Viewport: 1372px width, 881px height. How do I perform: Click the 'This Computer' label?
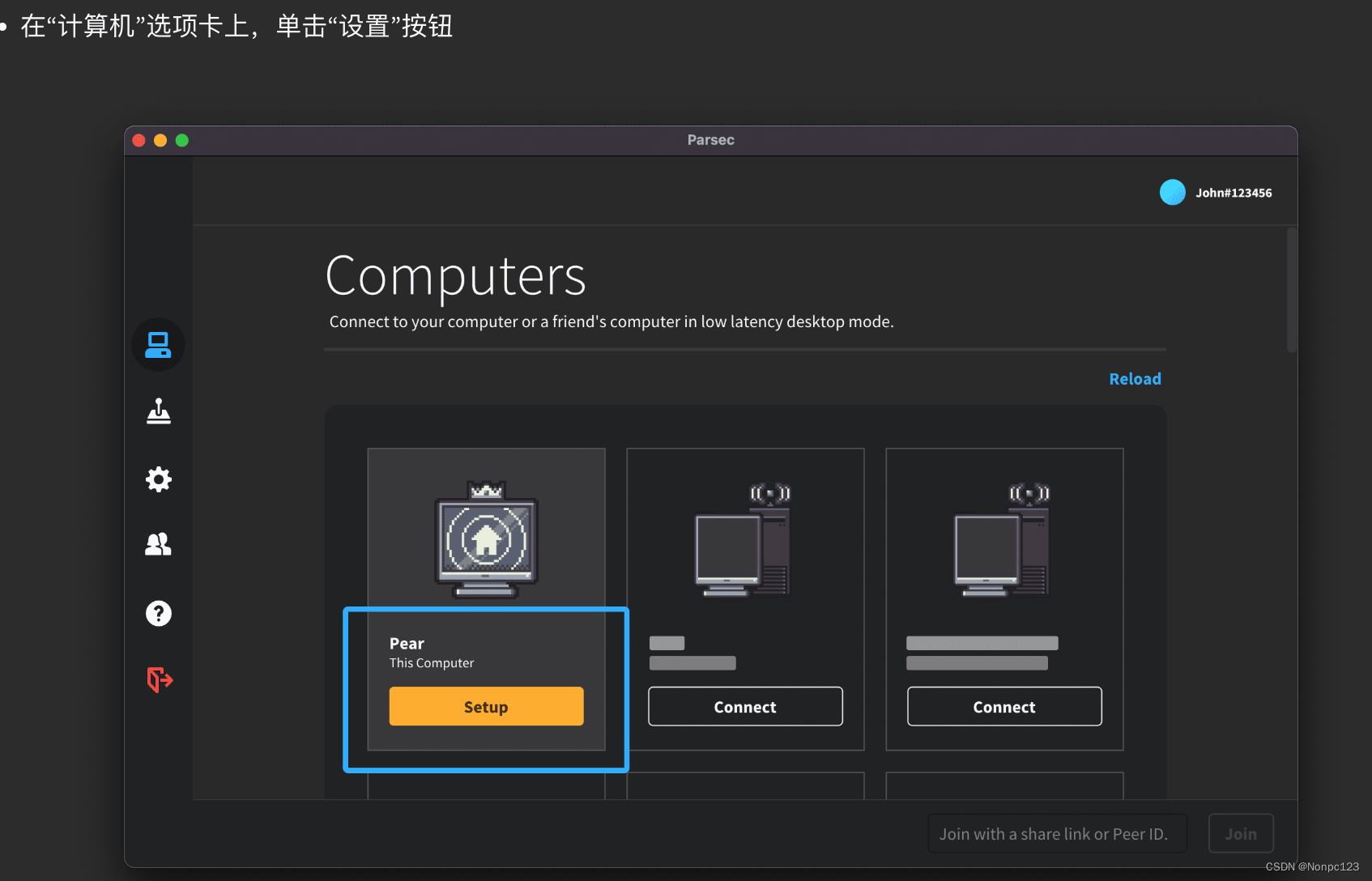(432, 663)
